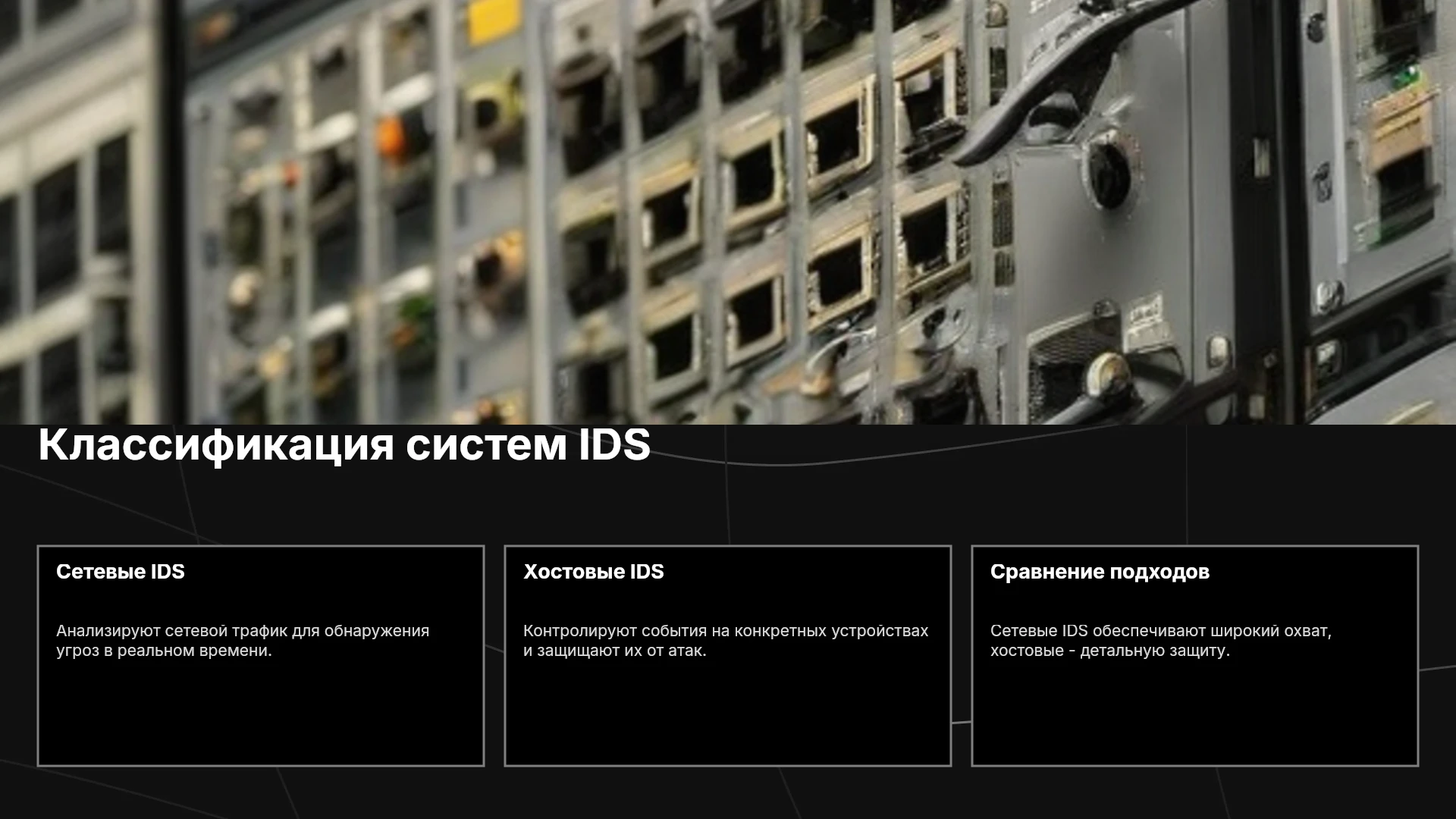Click the line "угроз в реальном времени."
Viewport: 1456px width, 819px height.
click(164, 651)
